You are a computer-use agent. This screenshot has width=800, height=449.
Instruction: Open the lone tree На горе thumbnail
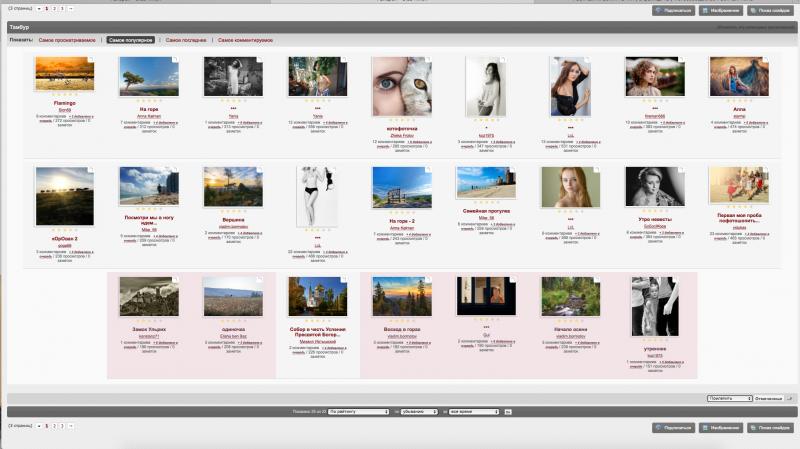pyautogui.click(x=149, y=77)
